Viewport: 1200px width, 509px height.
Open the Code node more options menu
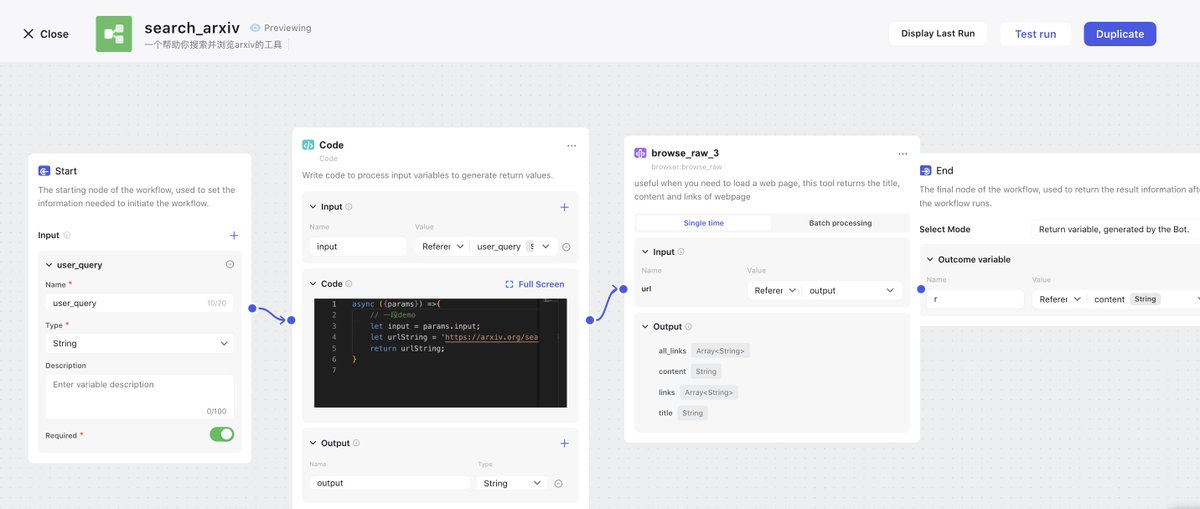[x=572, y=145]
